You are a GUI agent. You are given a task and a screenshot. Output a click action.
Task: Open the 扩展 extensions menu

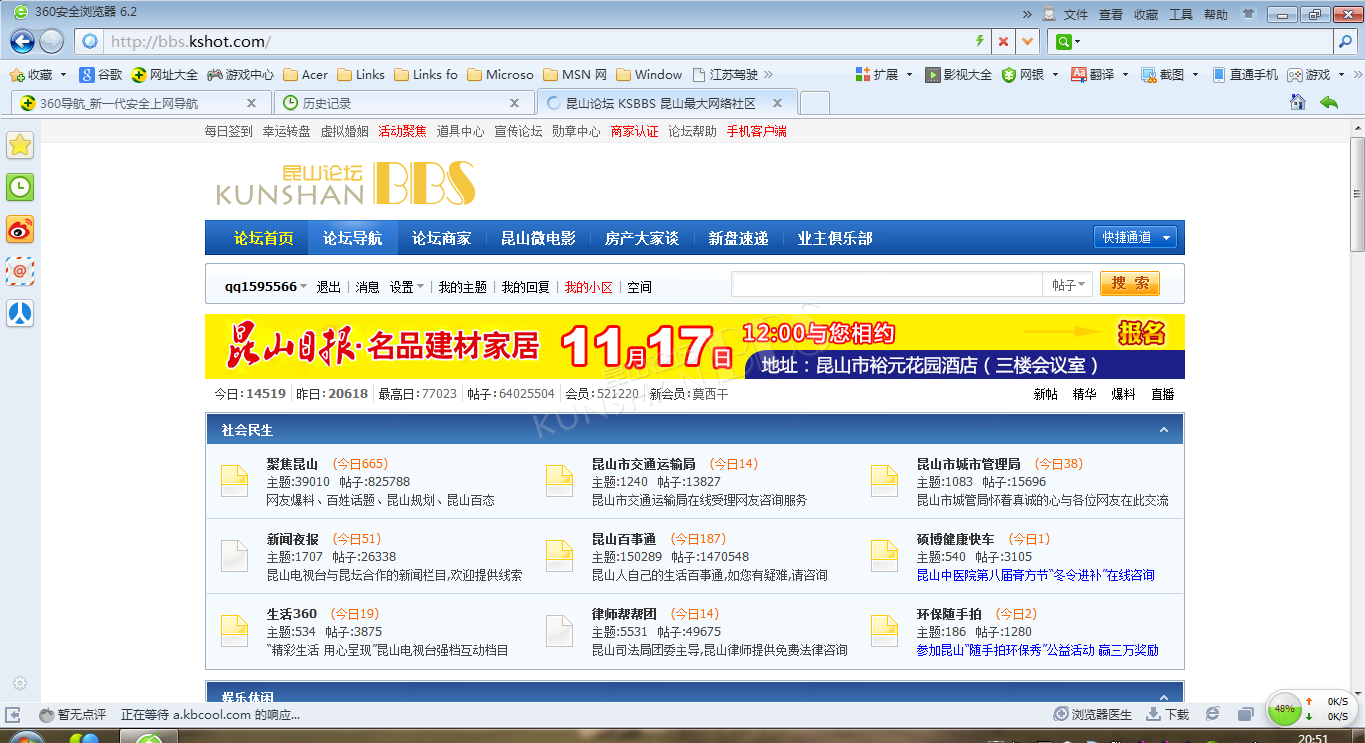coord(883,75)
